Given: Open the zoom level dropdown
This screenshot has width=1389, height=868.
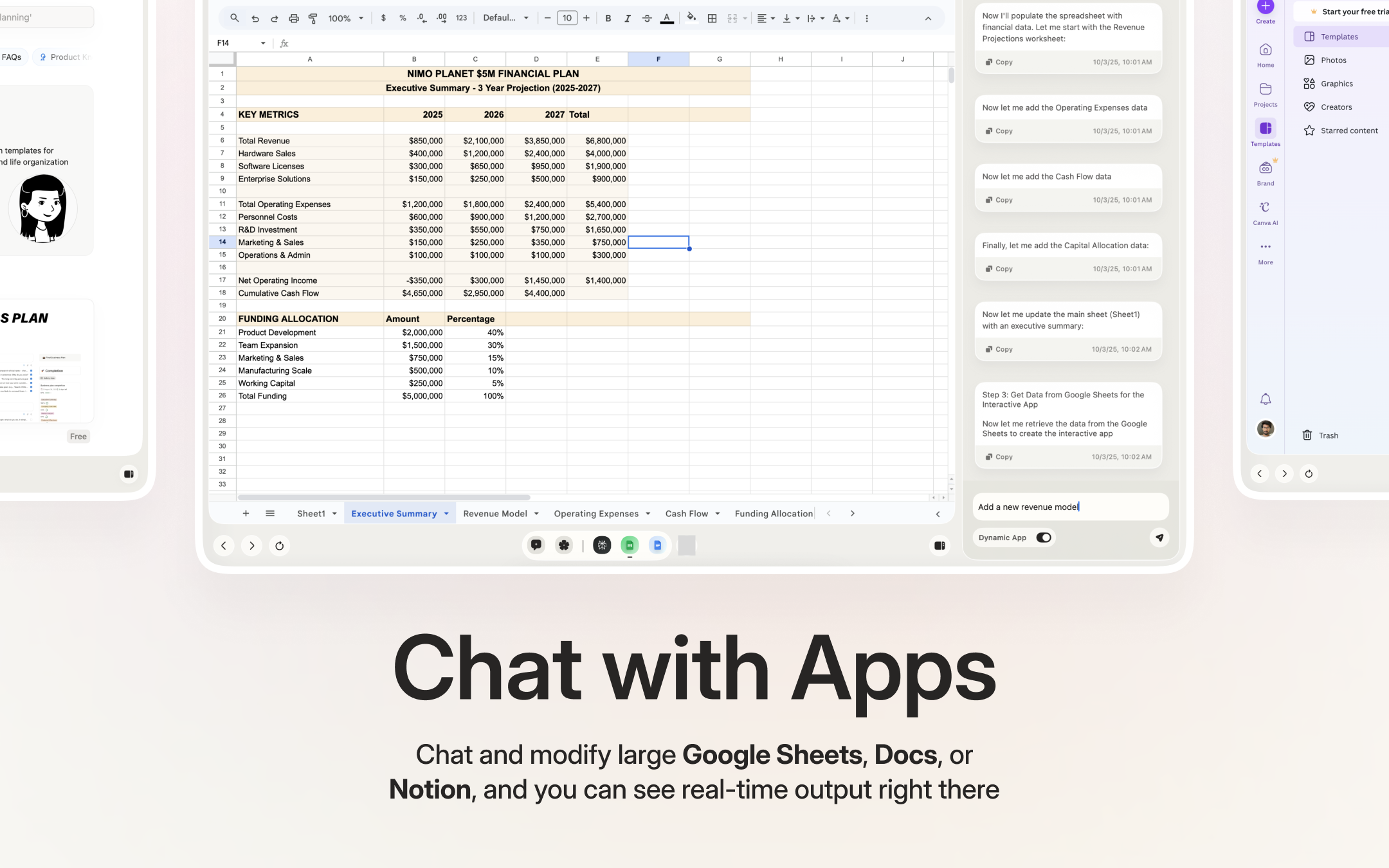Looking at the screenshot, I should pos(345,17).
